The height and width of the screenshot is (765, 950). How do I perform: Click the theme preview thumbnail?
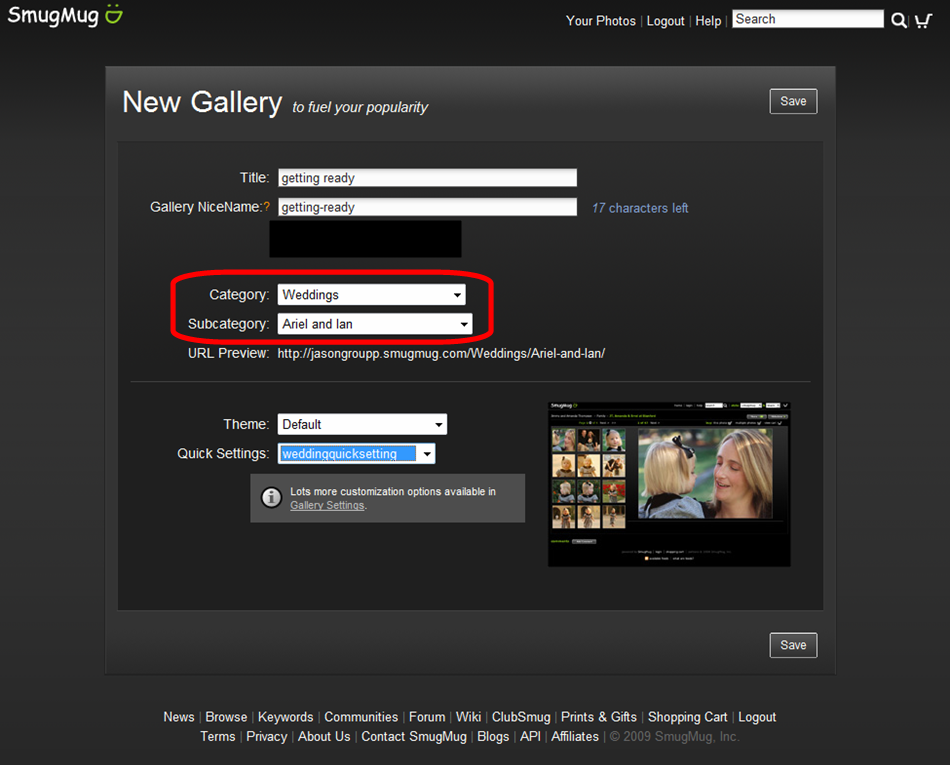tap(669, 484)
